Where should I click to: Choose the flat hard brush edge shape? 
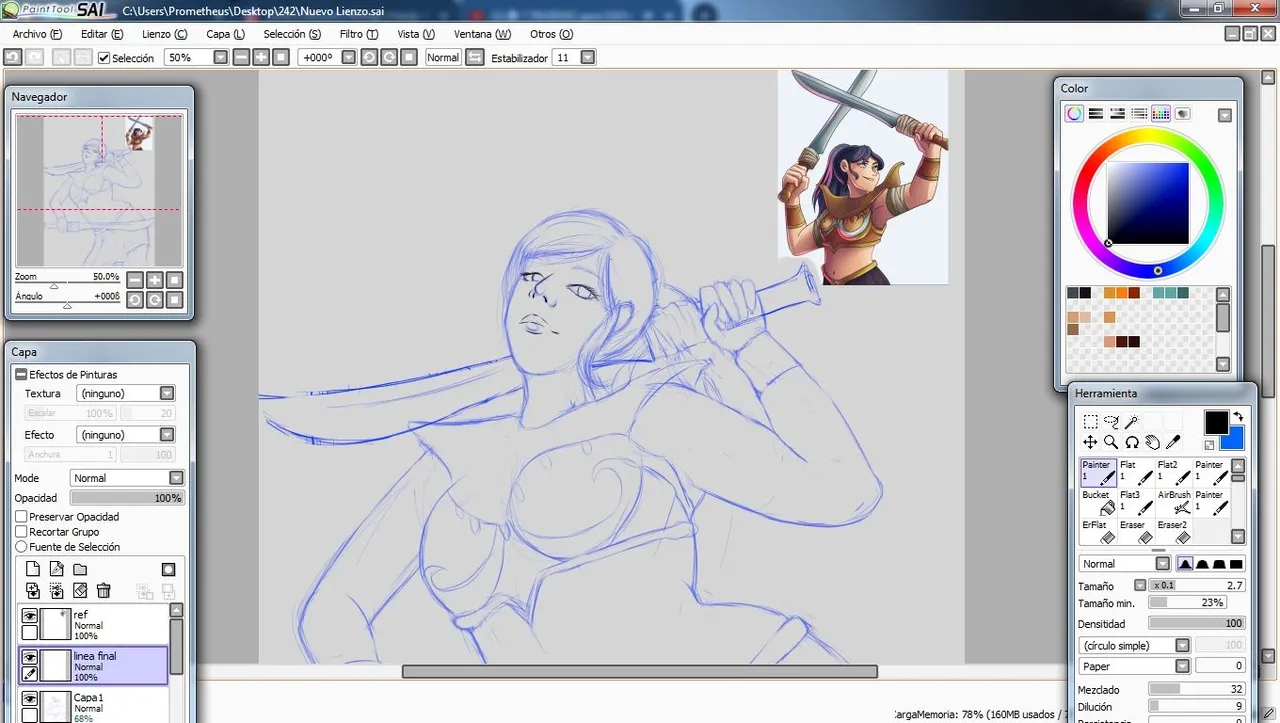point(1237,564)
